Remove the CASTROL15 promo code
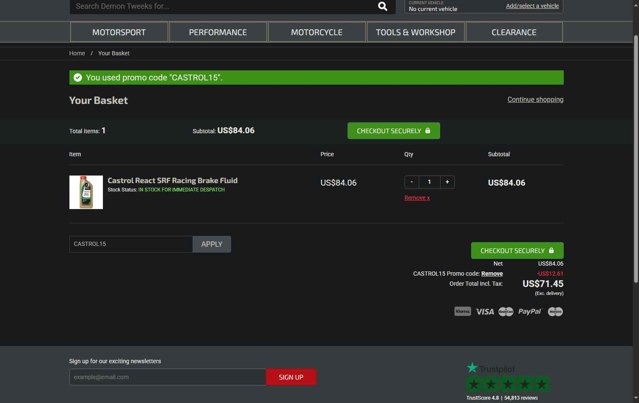Image resolution: width=639 pixels, height=403 pixels. point(491,274)
